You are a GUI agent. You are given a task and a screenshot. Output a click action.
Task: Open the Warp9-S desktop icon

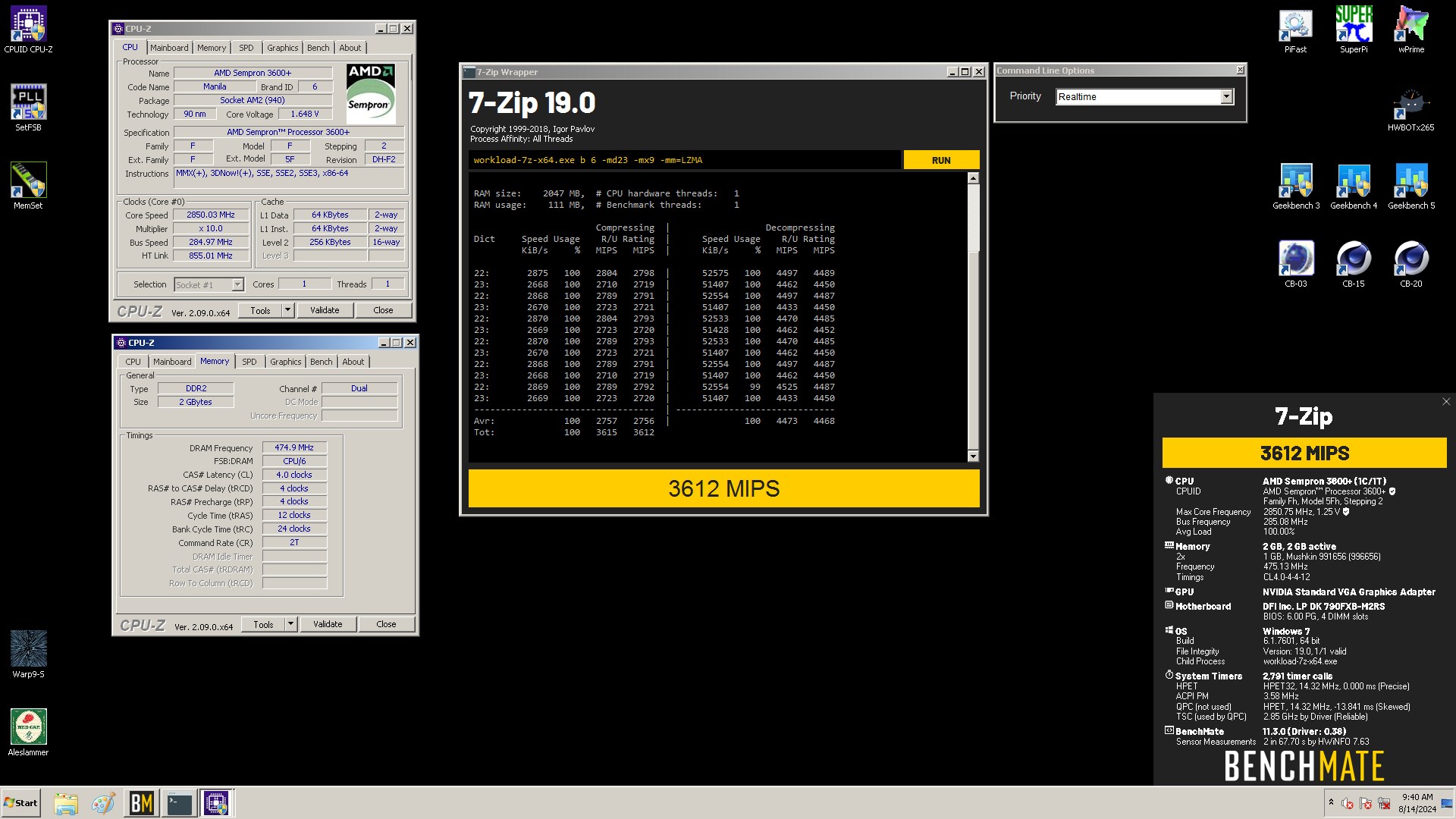pyautogui.click(x=28, y=654)
